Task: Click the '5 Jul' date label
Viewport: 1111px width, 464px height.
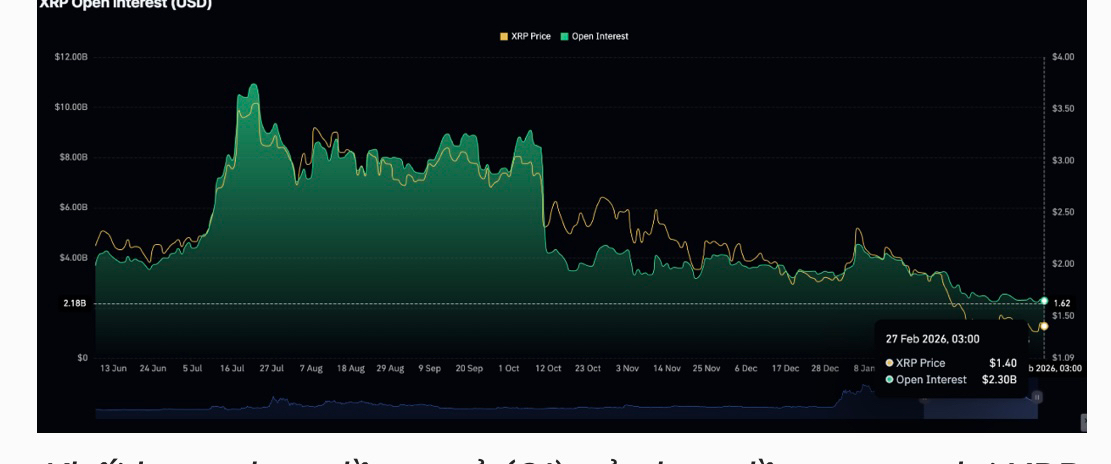Action: tap(193, 369)
